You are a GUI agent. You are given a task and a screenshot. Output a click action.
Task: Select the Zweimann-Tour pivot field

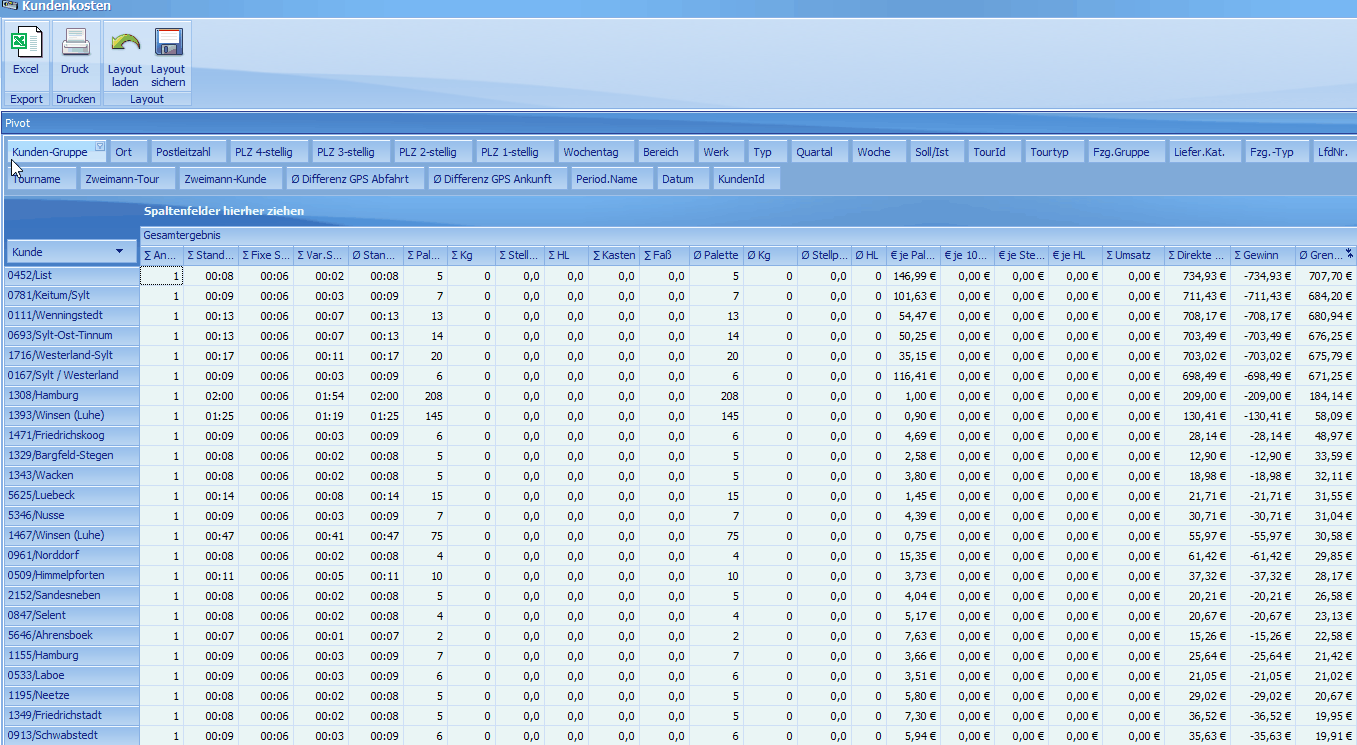128,179
